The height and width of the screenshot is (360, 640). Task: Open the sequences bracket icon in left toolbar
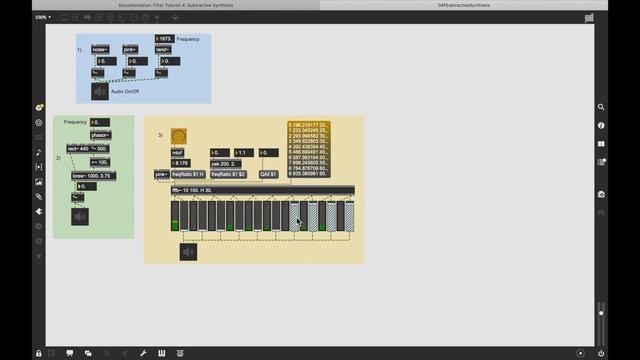(x=39, y=167)
